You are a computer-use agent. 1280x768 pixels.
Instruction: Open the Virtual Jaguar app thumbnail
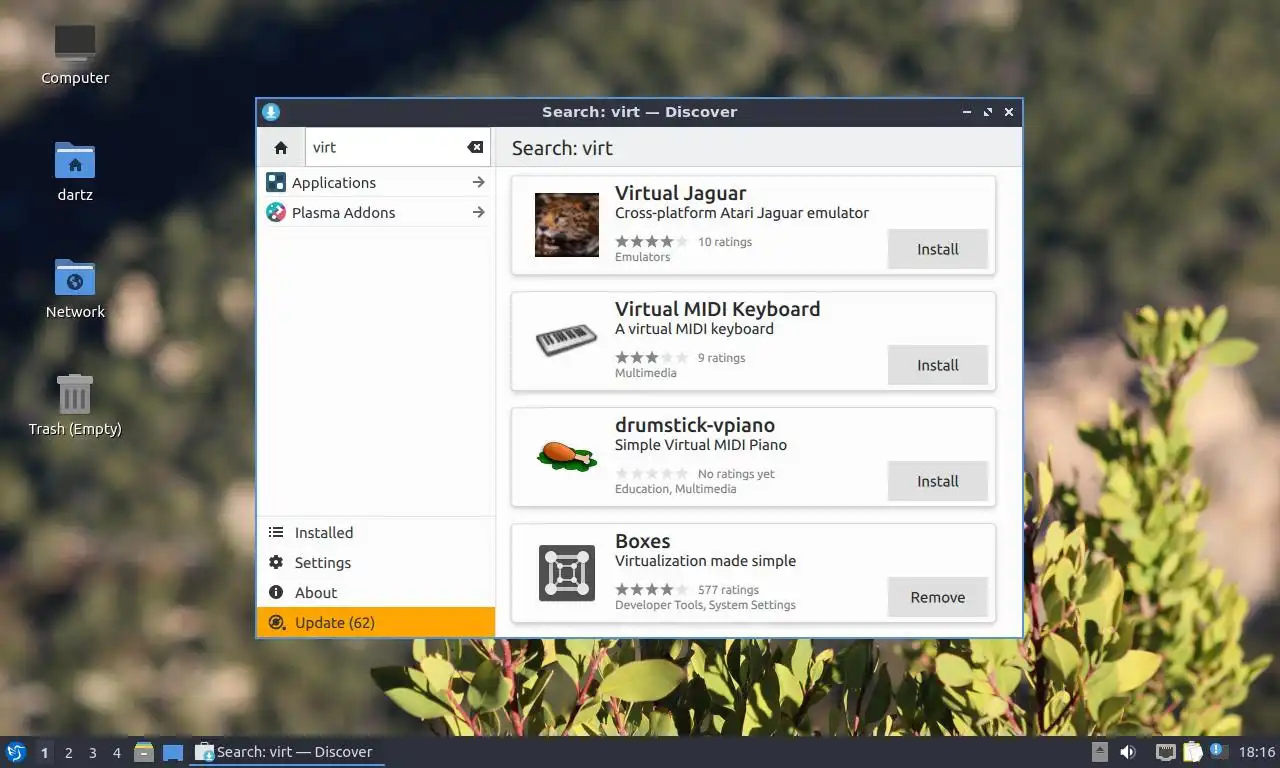click(567, 225)
